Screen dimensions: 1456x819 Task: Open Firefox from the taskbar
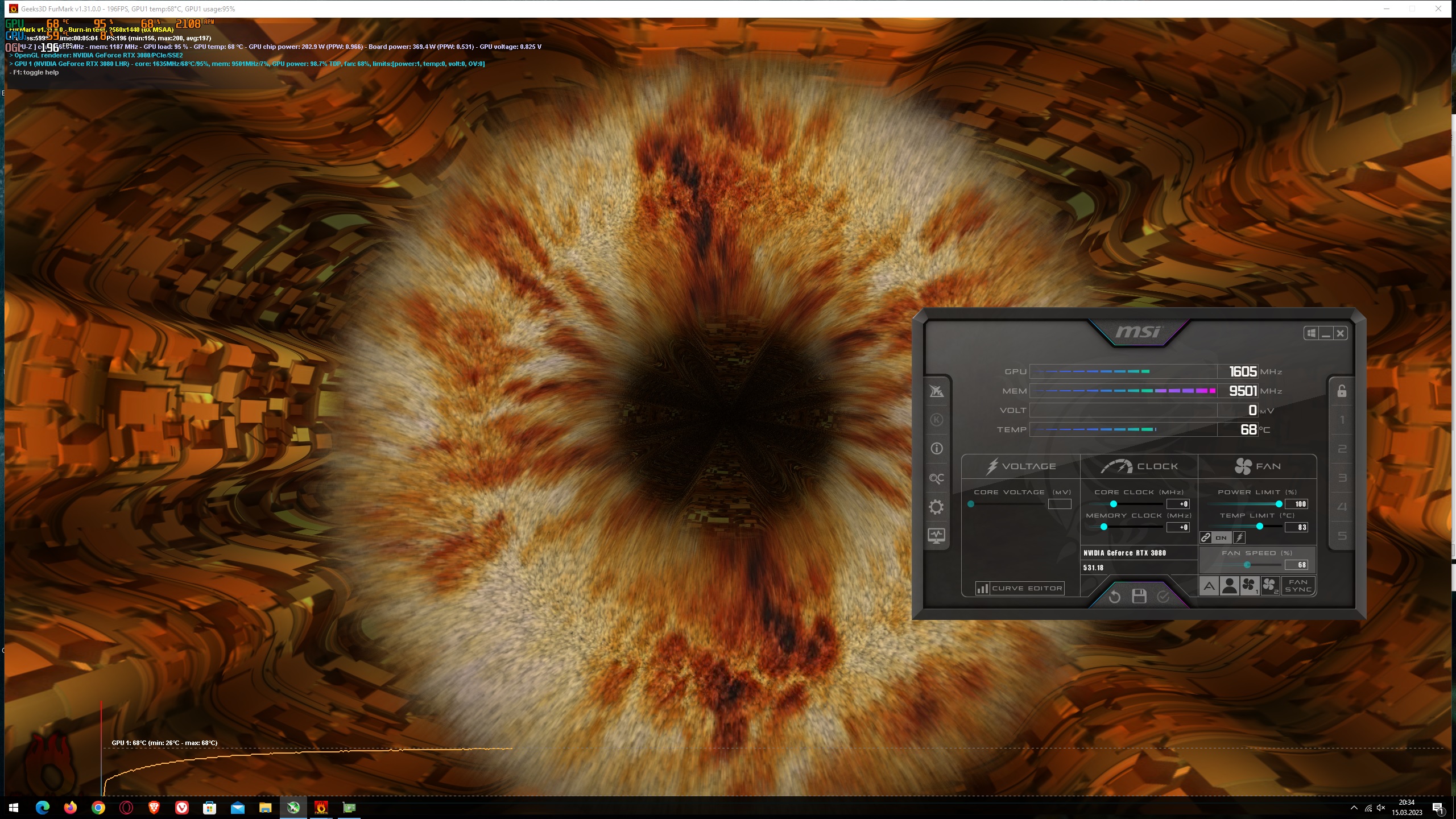coord(70,808)
